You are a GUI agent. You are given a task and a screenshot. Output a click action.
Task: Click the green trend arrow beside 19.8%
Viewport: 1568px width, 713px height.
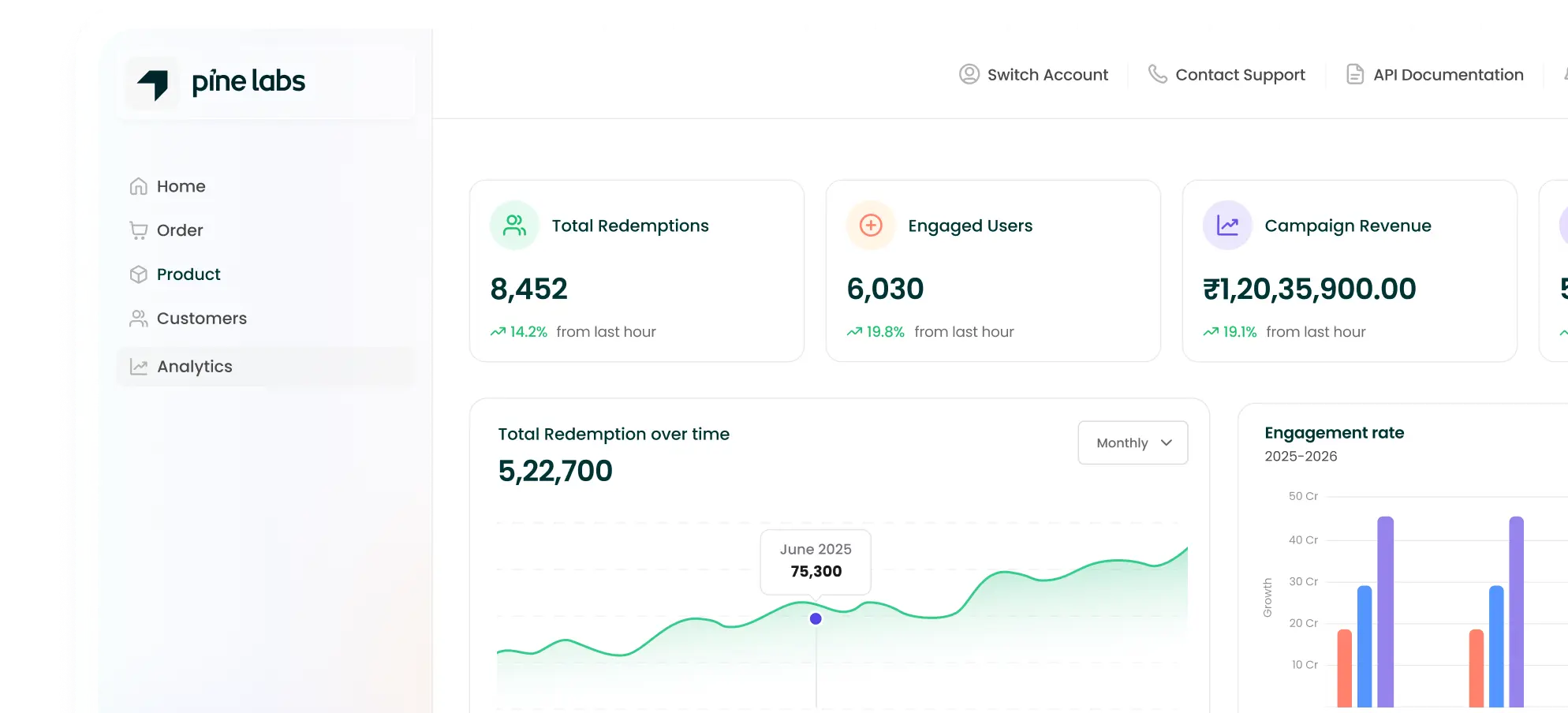coord(854,332)
